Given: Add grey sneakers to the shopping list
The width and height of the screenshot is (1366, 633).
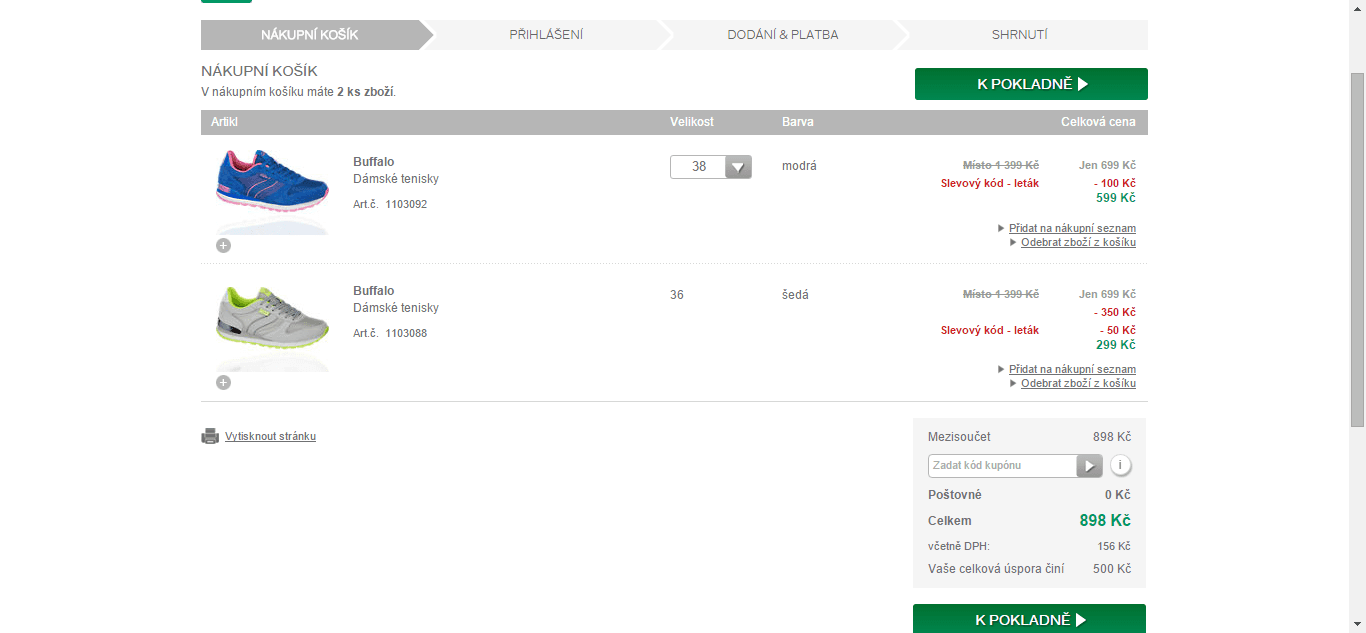Looking at the screenshot, I should tap(1072, 369).
